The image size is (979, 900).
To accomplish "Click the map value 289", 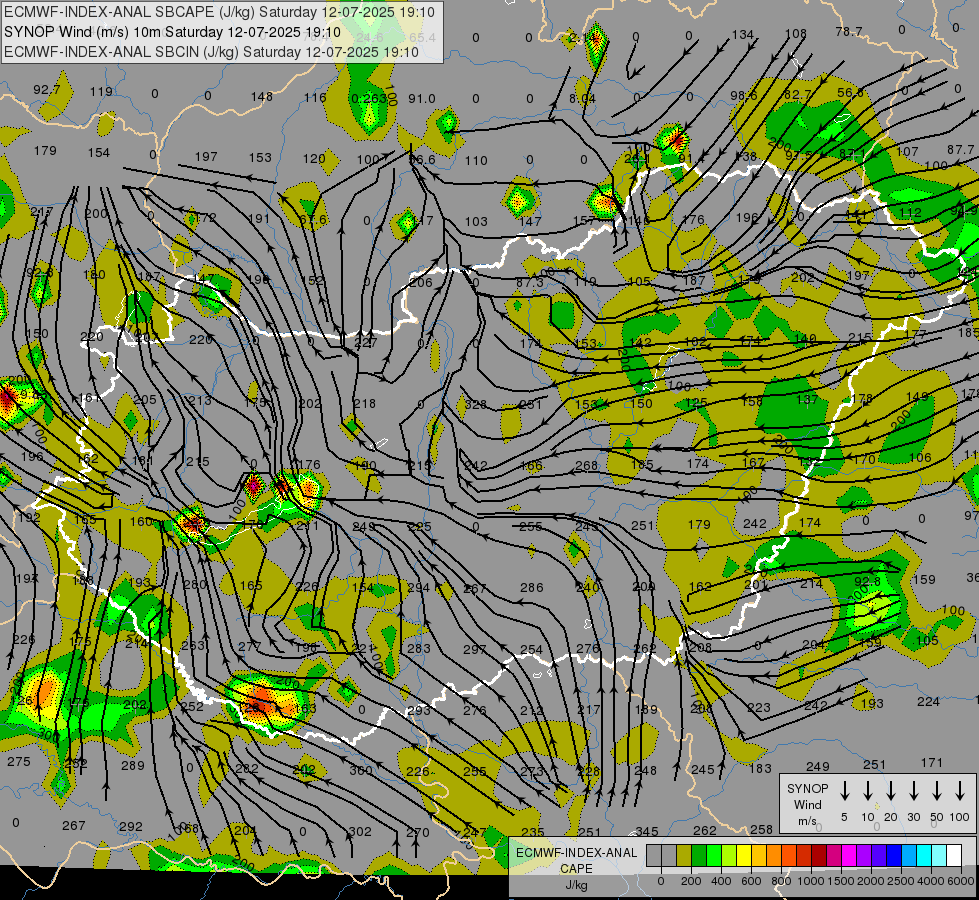I will (x=132, y=765).
